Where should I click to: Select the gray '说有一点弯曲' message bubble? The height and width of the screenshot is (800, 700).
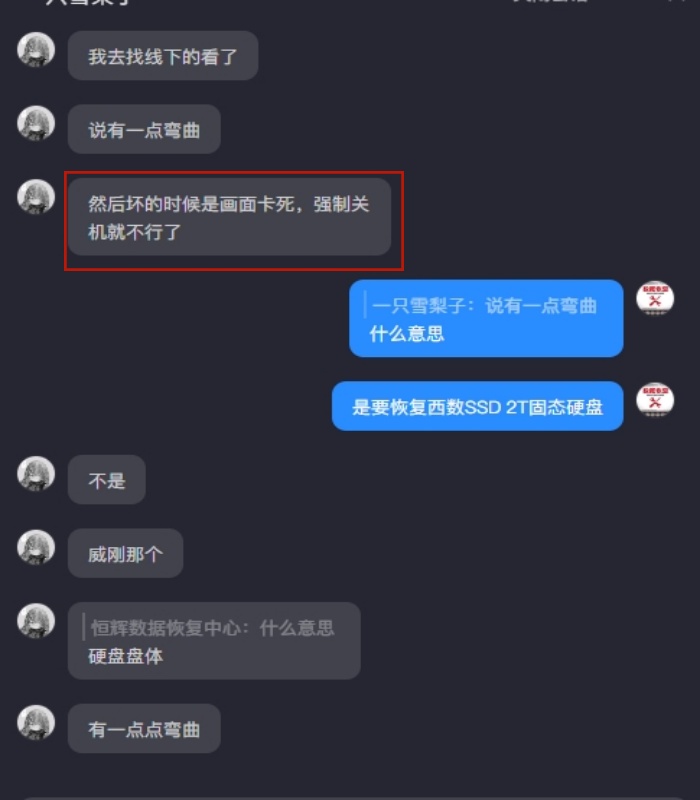(144, 129)
